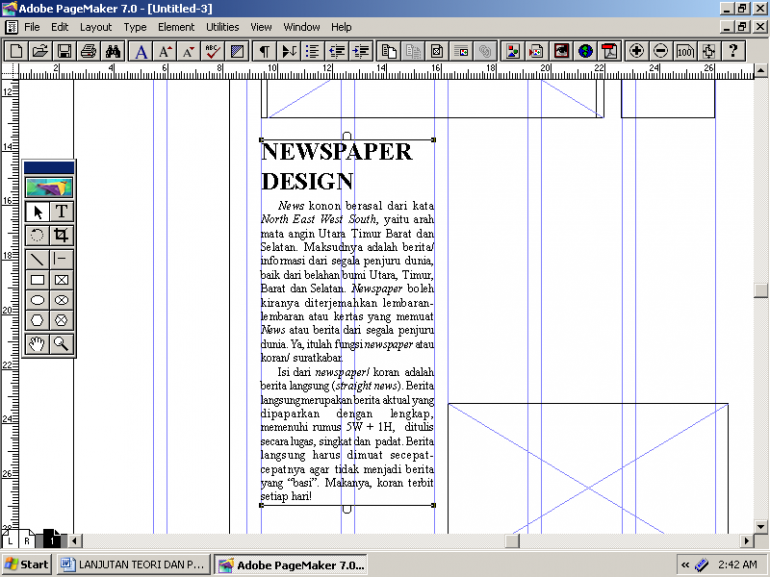Image resolution: width=770 pixels, height=577 pixels.
Task: Export to PDF with the Acrobat icon
Action: 609,51
